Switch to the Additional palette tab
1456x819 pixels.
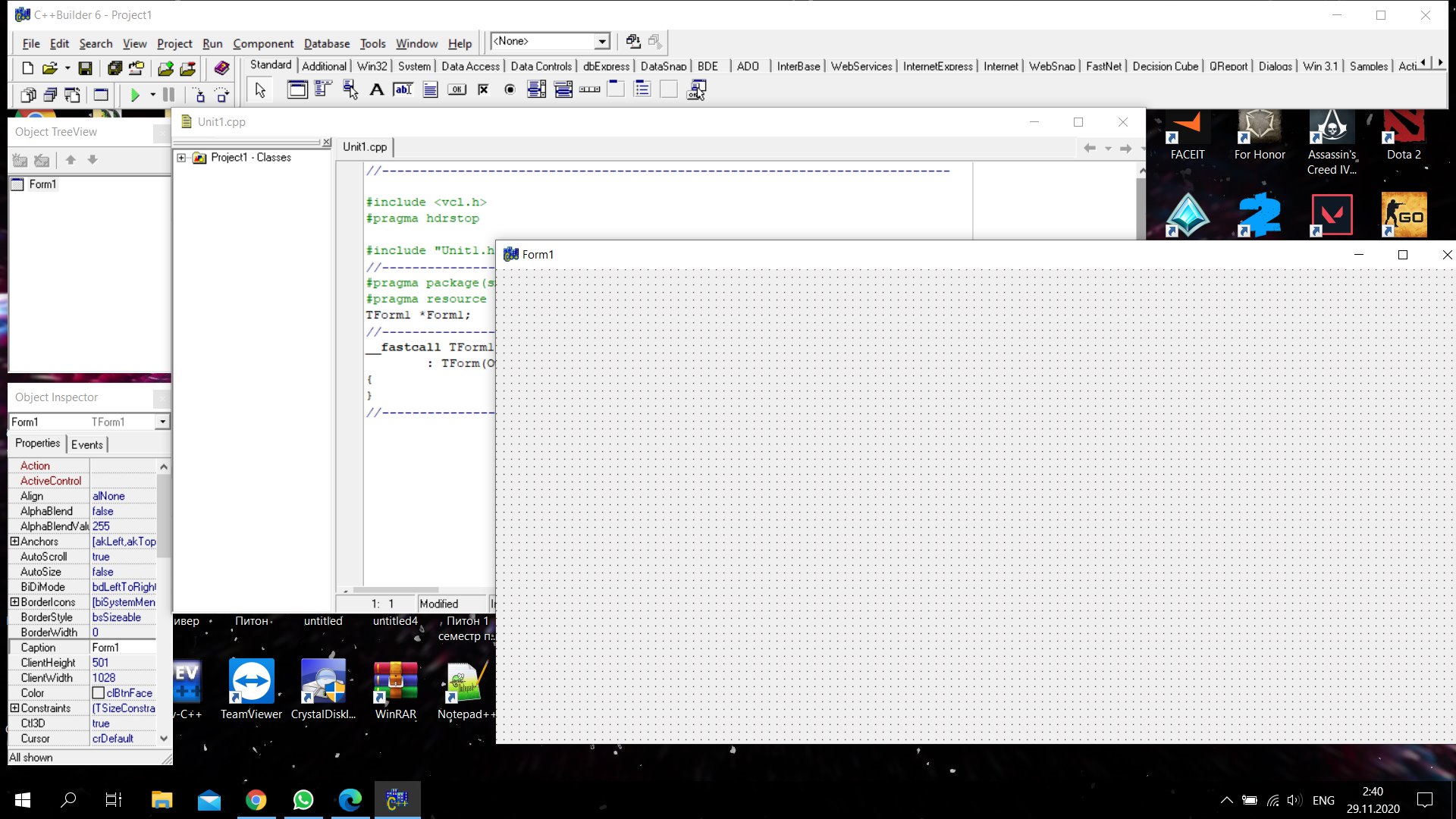(324, 66)
